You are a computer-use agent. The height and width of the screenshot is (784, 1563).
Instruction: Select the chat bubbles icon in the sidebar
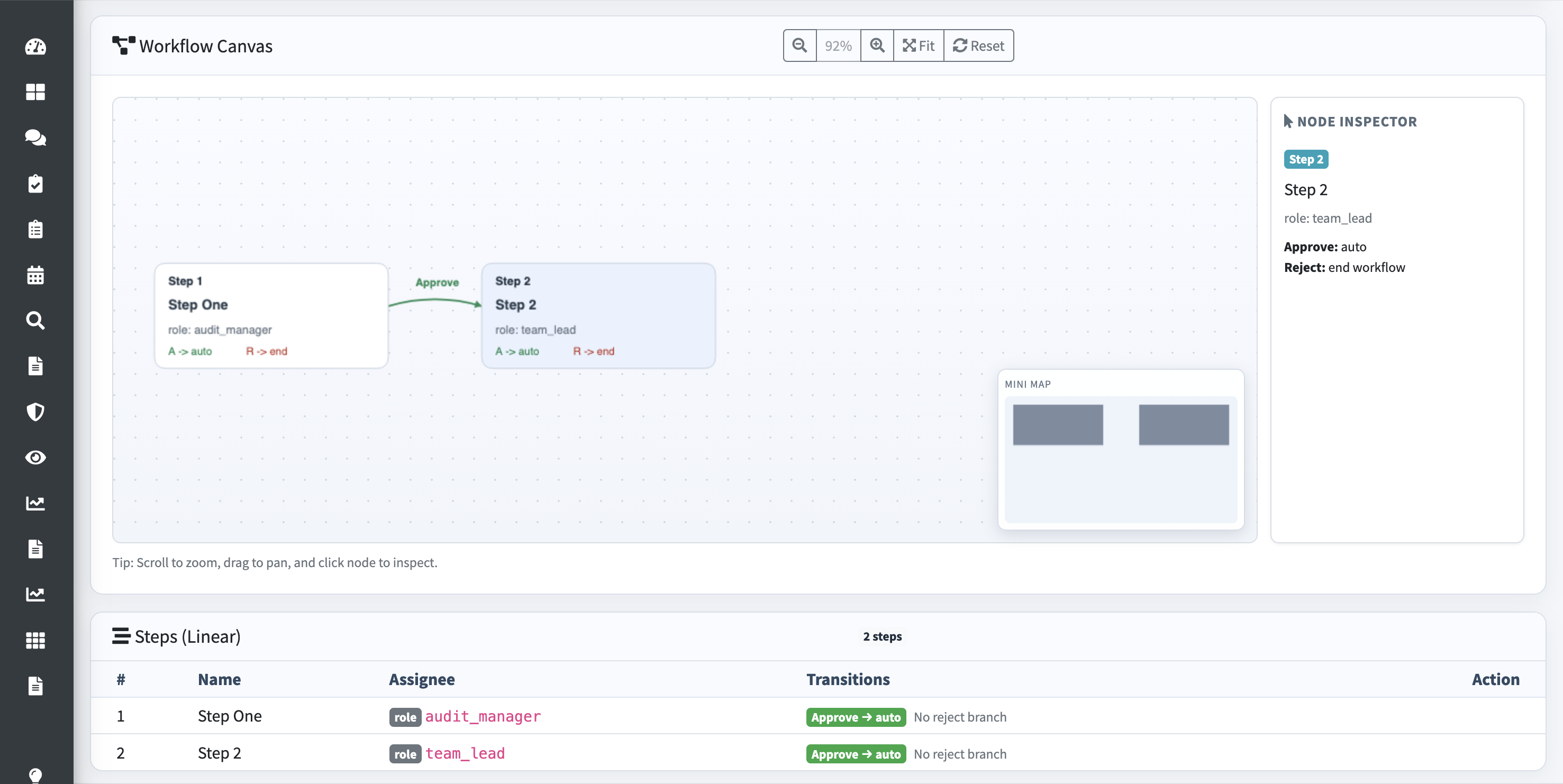click(36, 138)
